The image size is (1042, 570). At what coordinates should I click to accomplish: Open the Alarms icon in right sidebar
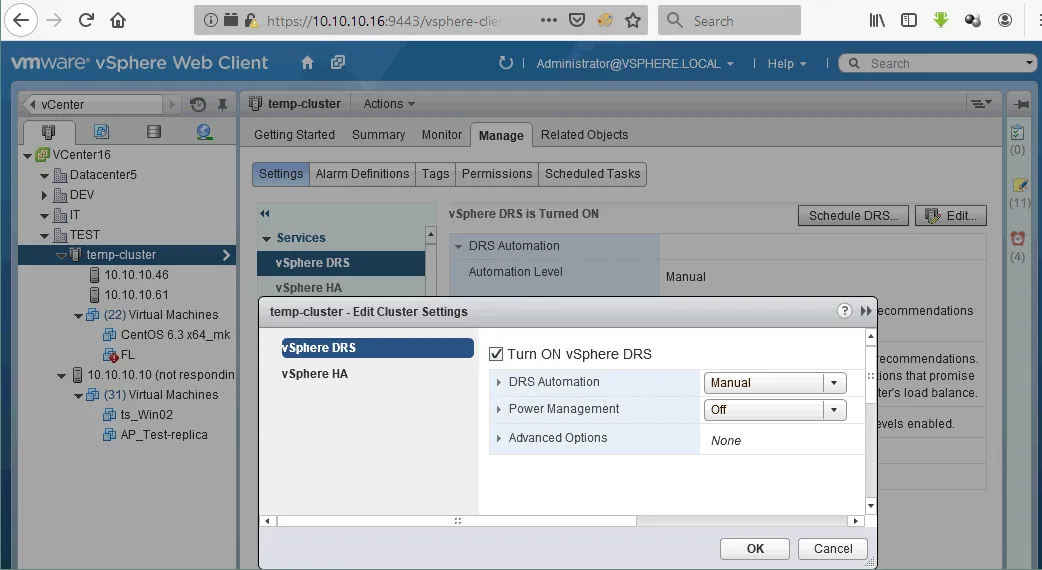click(1018, 239)
